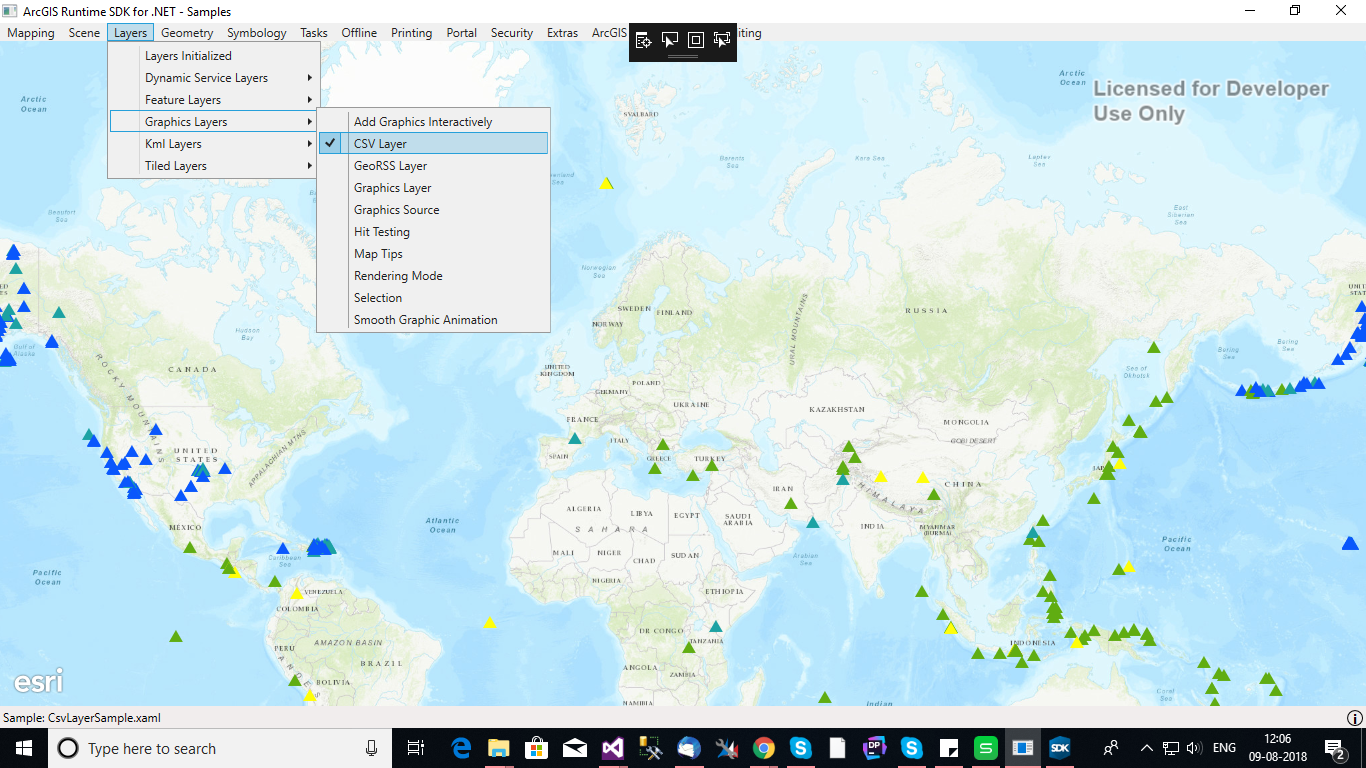Open the Action Center notifications icon
Viewport: 1366px width, 768px height.
1334,748
